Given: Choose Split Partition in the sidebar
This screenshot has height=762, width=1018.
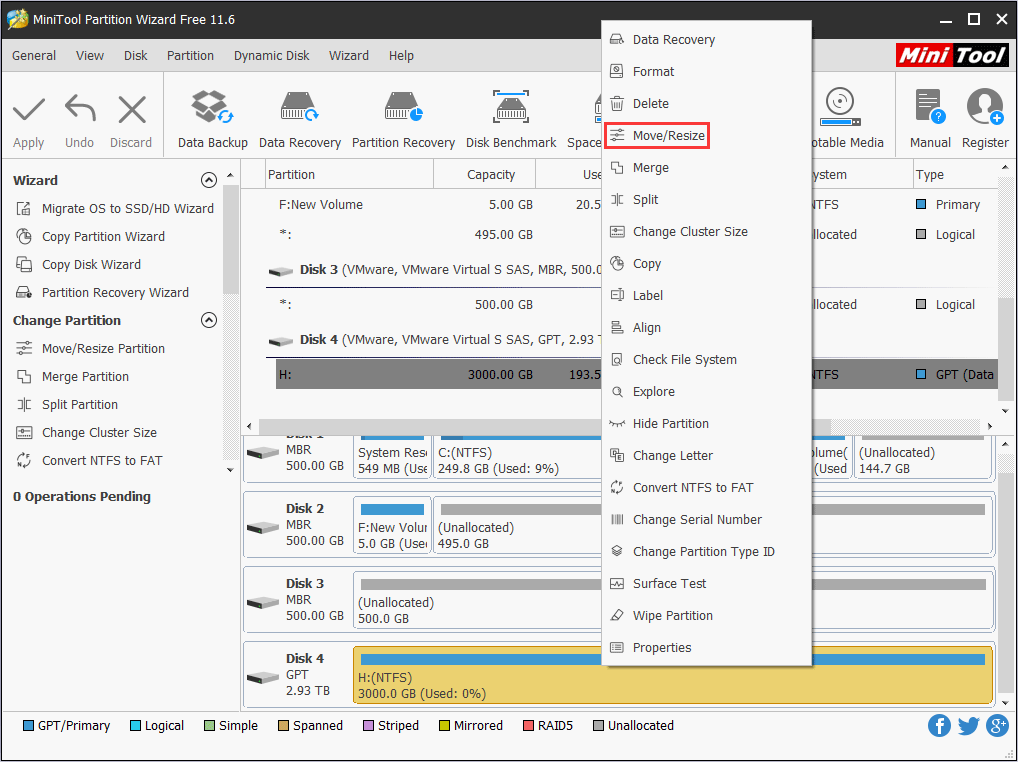Looking at the screenshot, I should tap(67, 404).
